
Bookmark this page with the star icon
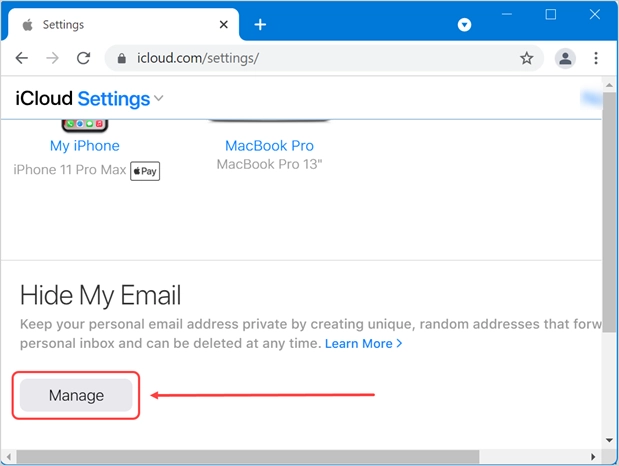coord(527,58)
